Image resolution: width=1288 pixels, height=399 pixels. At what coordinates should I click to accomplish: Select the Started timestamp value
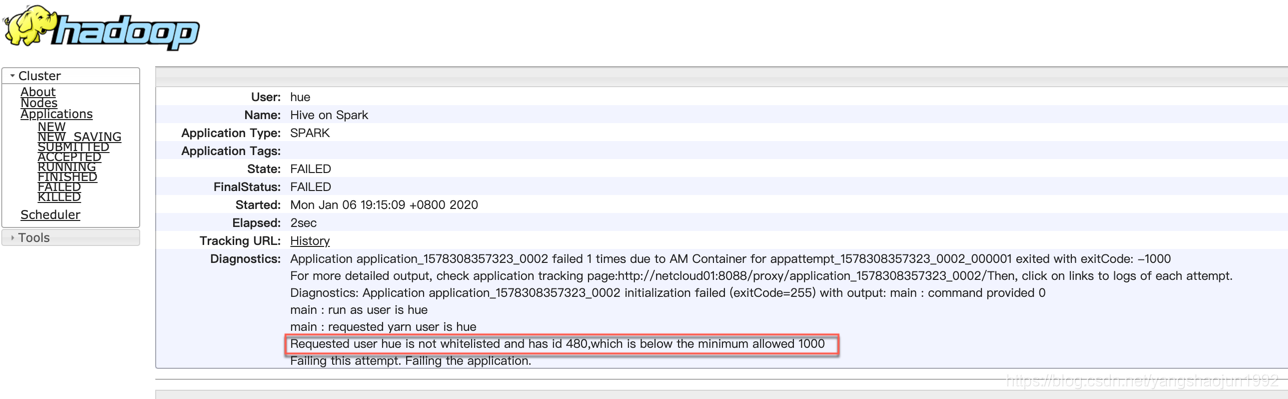[384, 205]
